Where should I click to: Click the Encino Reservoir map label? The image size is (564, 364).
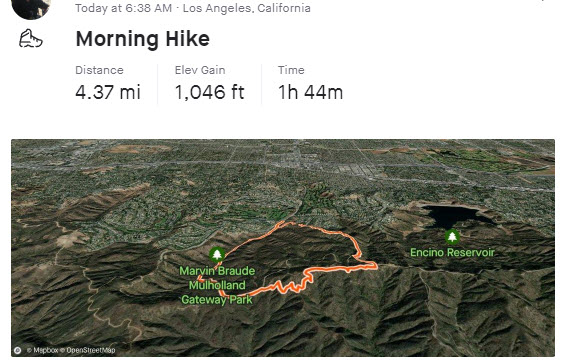(x=452, y=252)
